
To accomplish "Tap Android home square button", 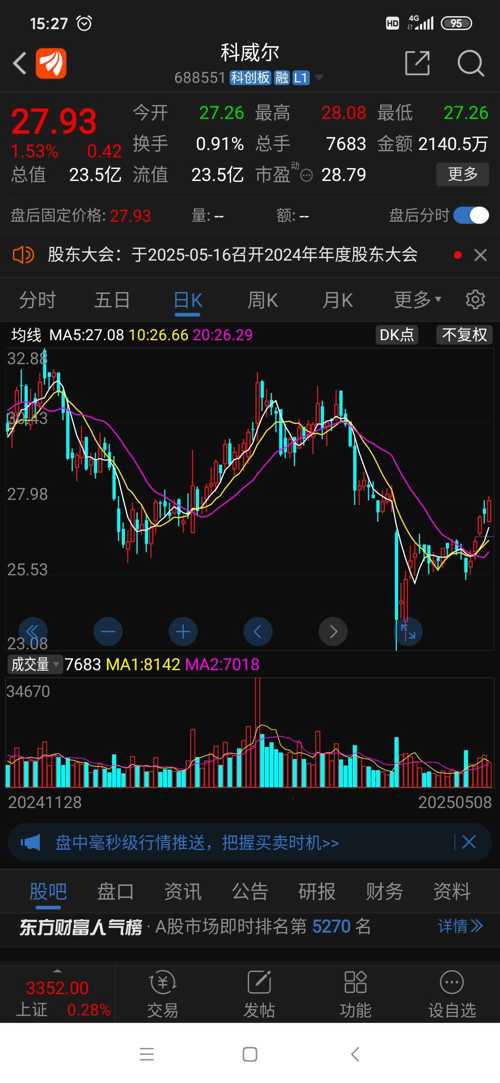I will pos(250,1054).
